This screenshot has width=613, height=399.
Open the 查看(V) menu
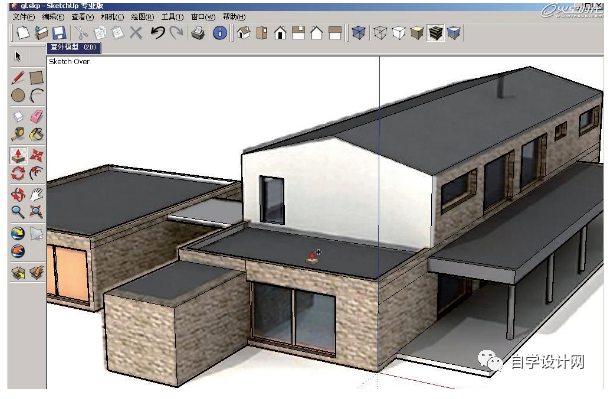click(x=82, y=17)
